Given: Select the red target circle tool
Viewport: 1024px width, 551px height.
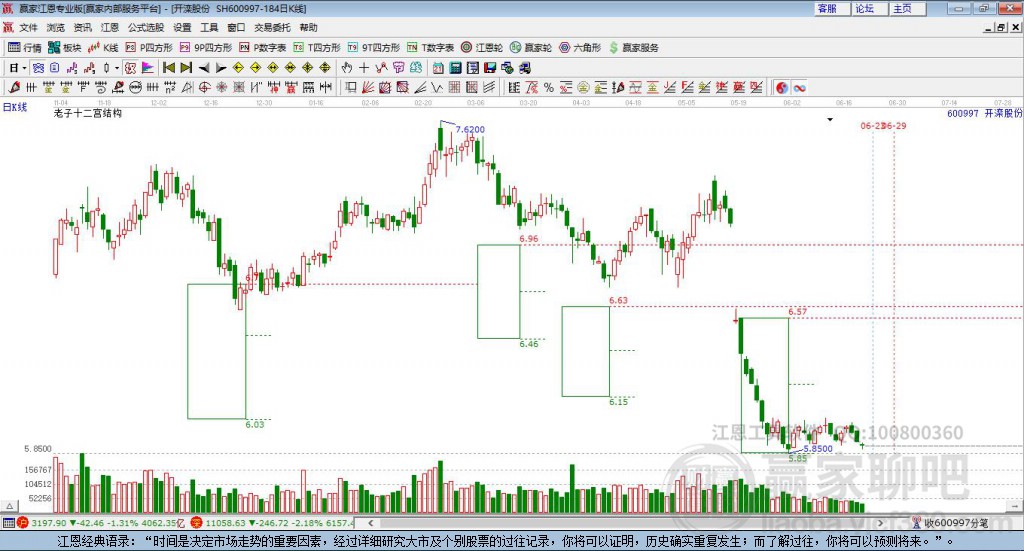Looking at the screenshot, I should point(204,87).
